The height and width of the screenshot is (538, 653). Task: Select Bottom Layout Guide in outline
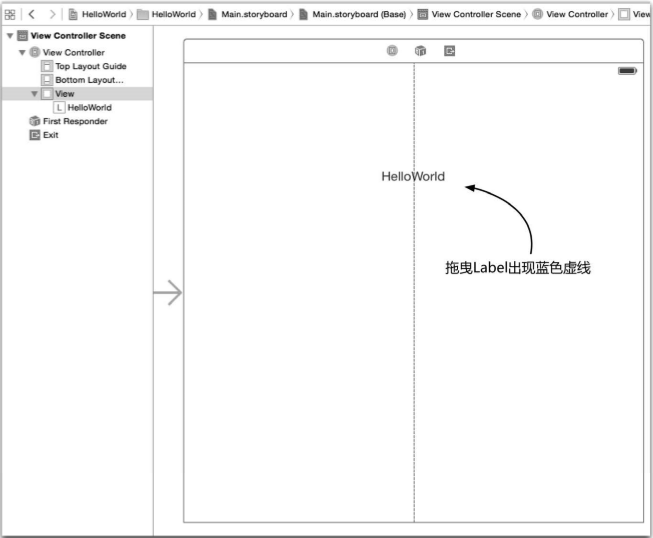tap(88, 80)
